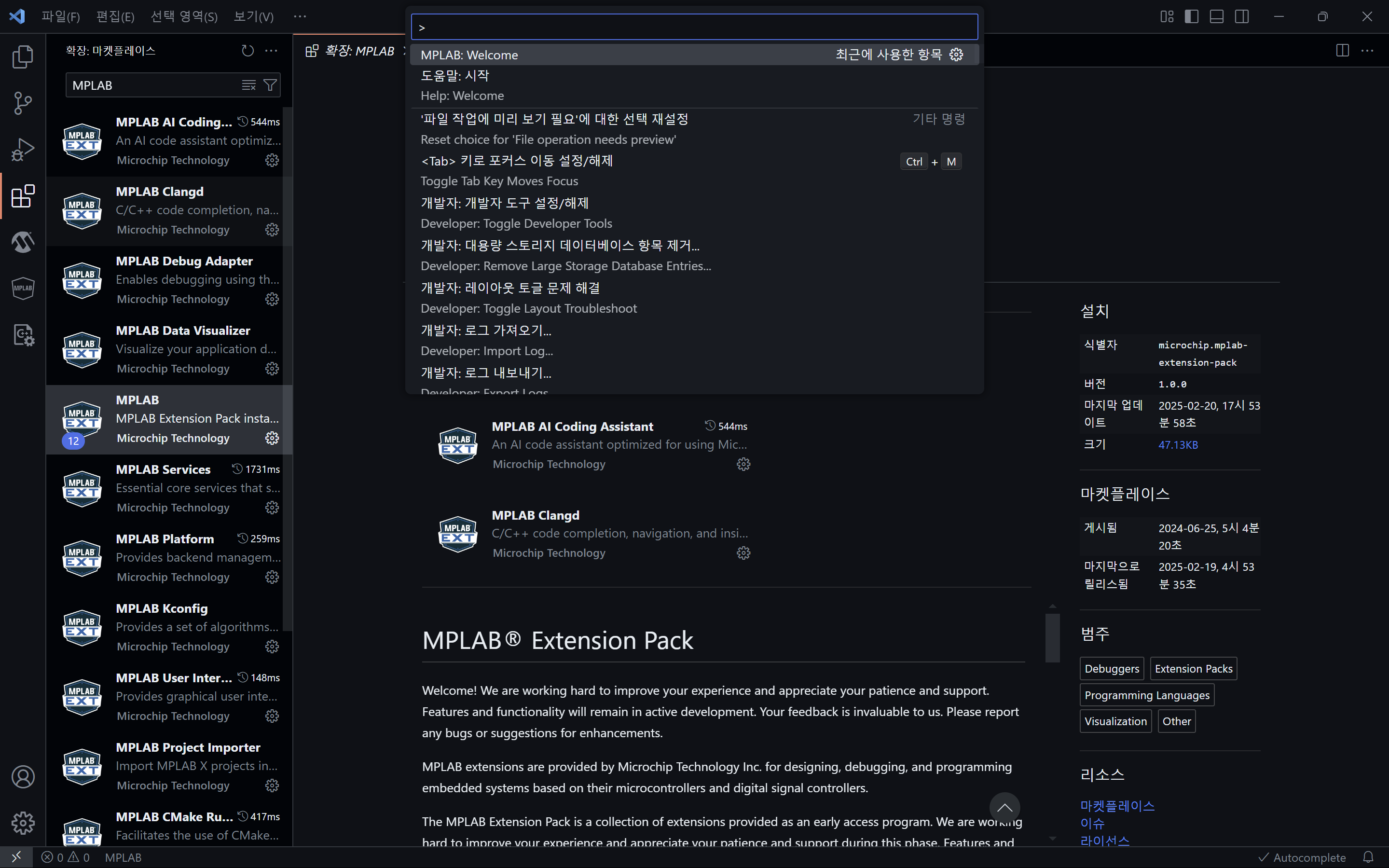Open gear for MPLAB Kconfig

[272, 647]
